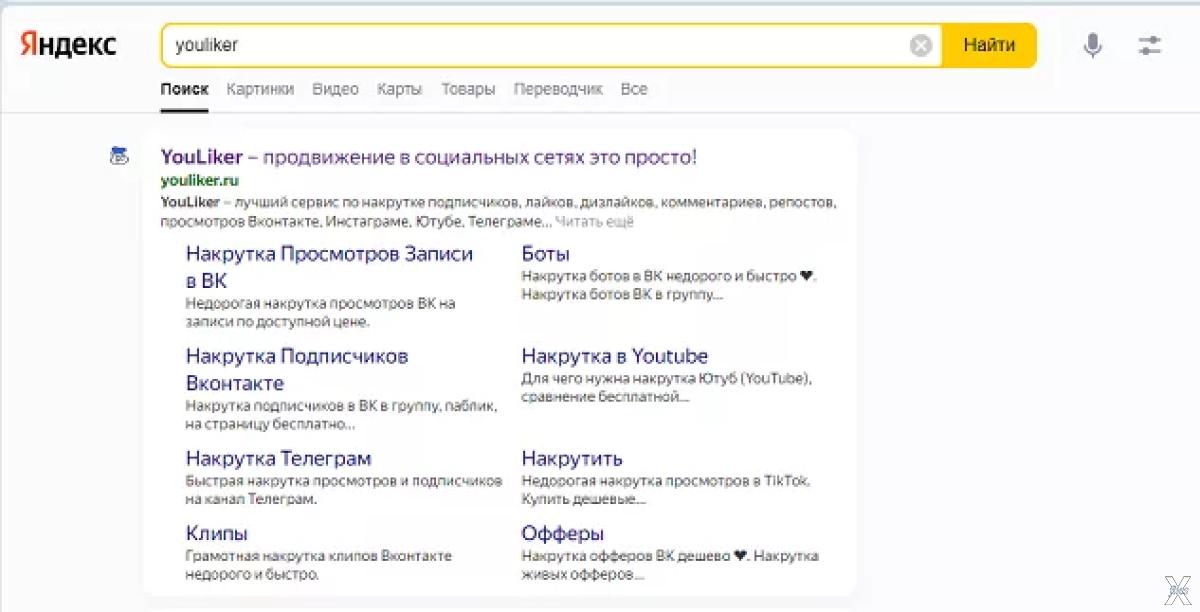
Task: Expand snippet with Читать ещё
Action: (594, 221)
